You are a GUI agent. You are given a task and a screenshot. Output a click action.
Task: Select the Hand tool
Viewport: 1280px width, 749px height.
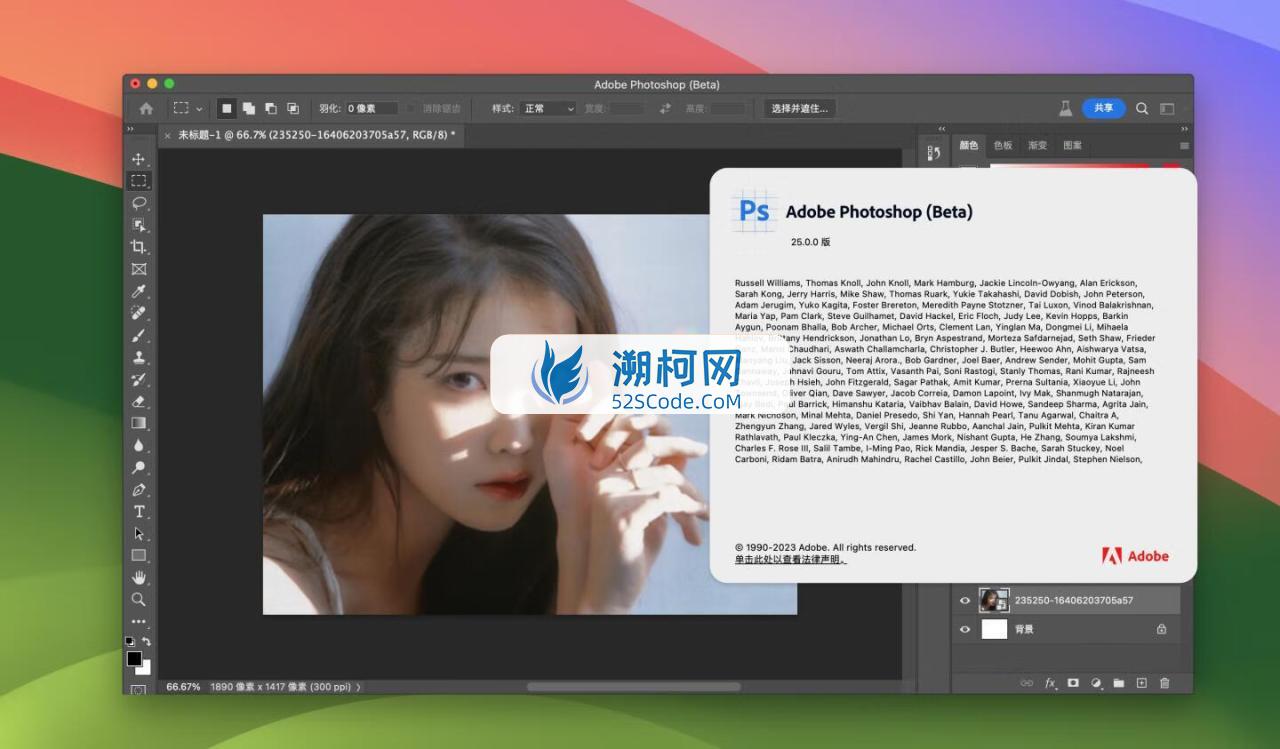tap(139, 577)
